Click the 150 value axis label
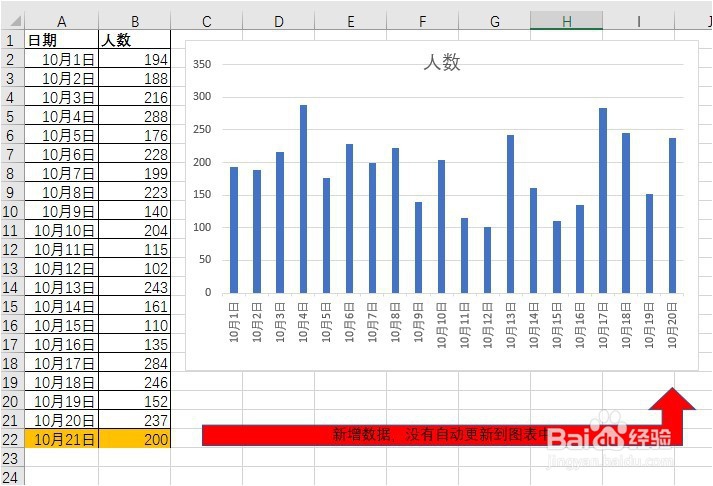 202,195
